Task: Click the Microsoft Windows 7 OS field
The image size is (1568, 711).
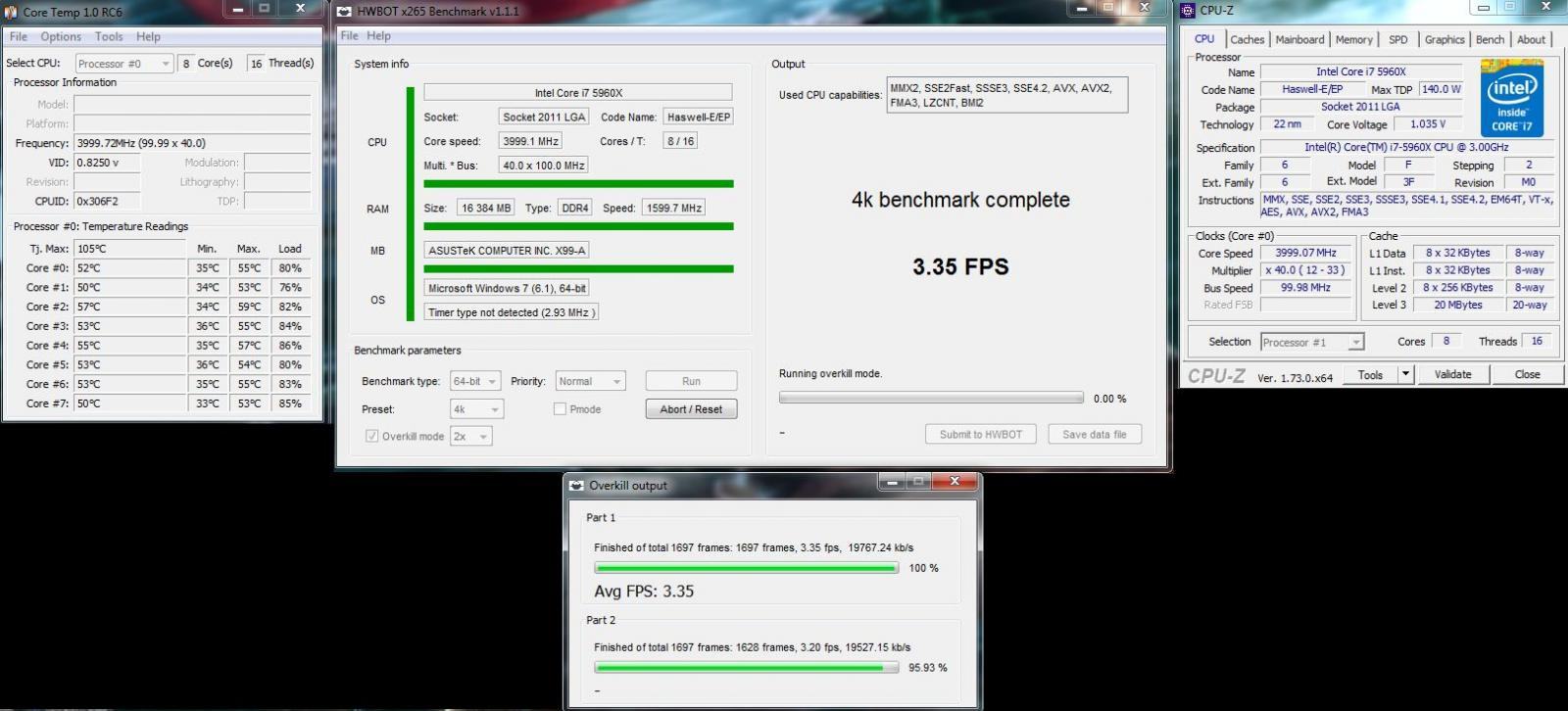Action: 507,288
